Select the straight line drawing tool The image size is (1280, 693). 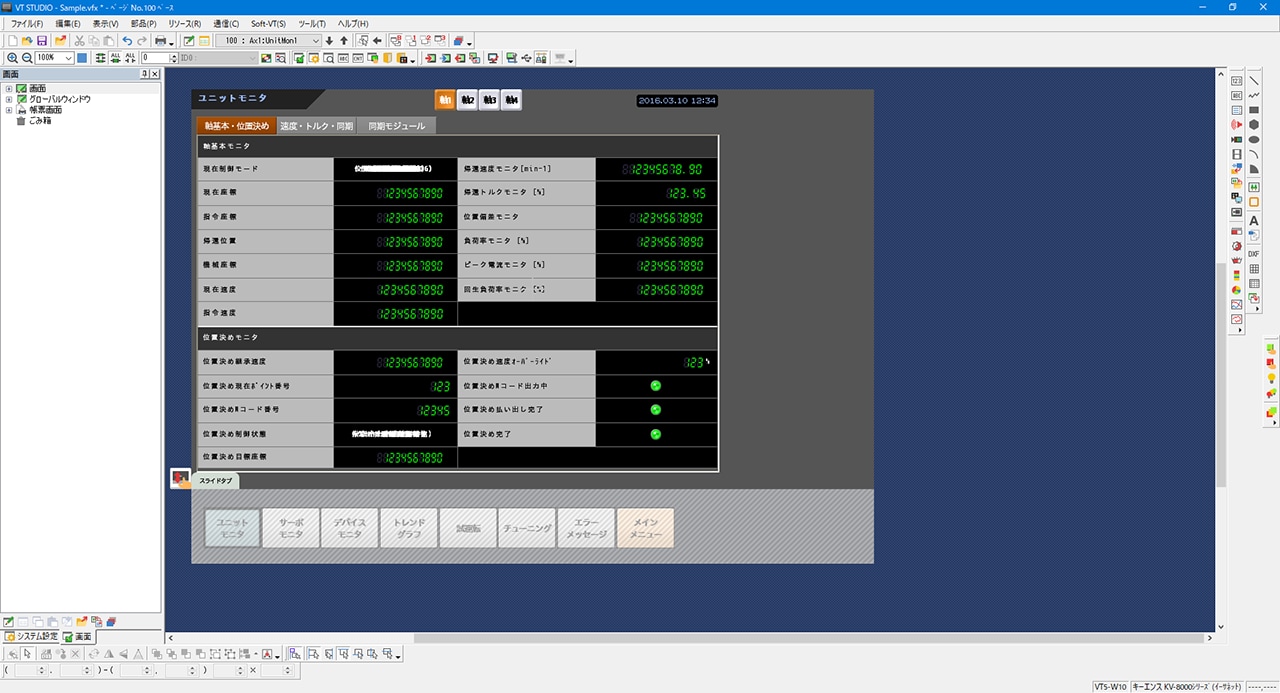click(x=1253, y=80)
